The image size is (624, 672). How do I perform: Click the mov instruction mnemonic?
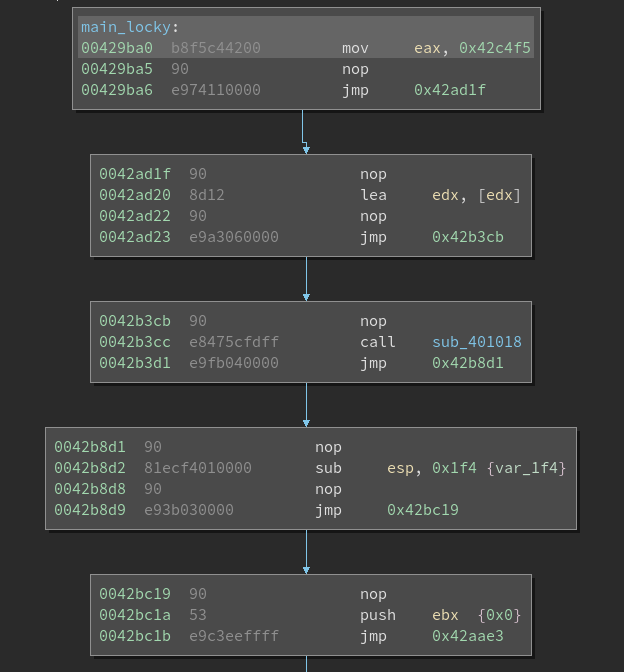point(355,48)
